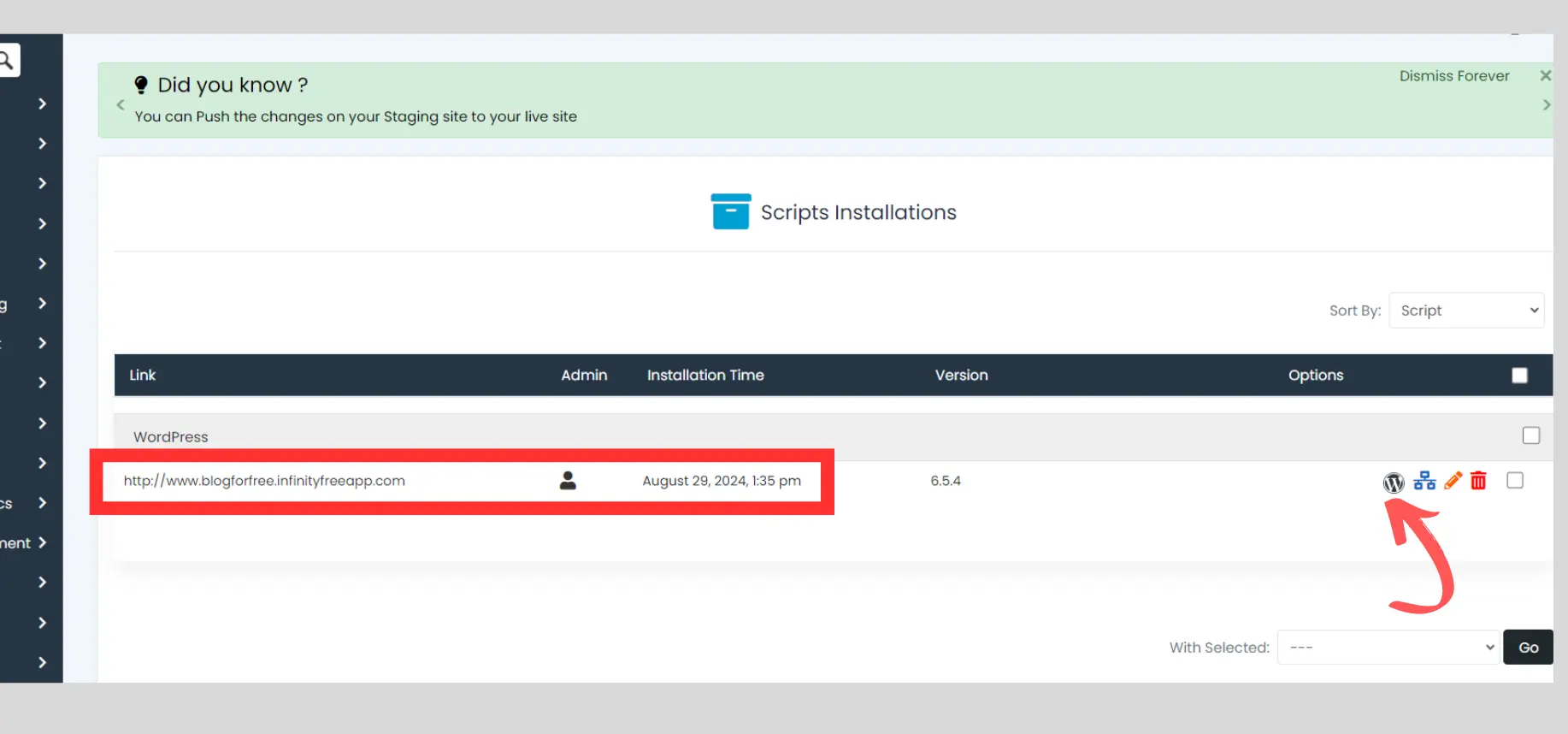
Task: Click the Installation Time column header
Action: [705, 375]
